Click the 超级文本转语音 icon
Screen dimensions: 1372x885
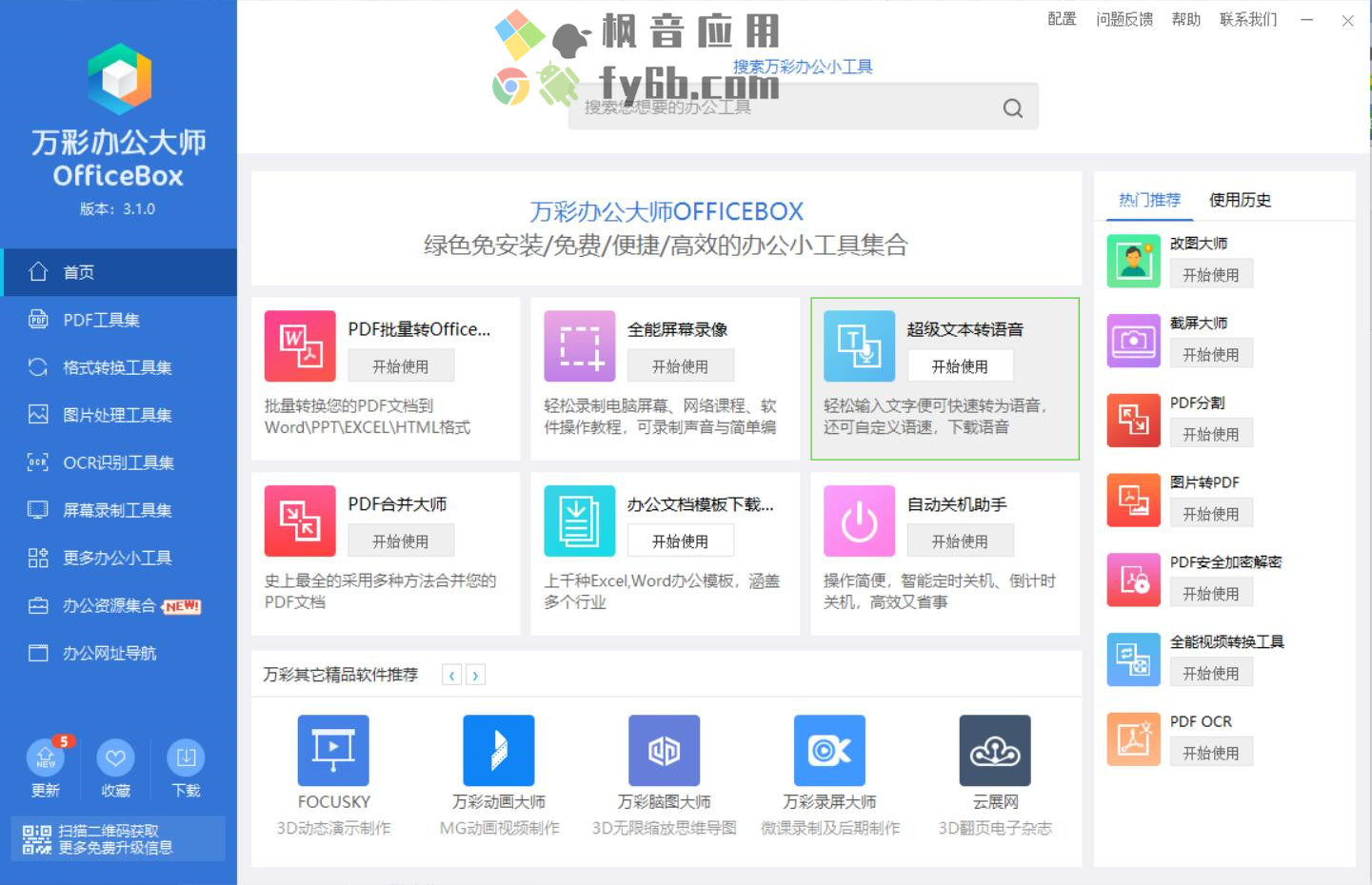(860, 346)
